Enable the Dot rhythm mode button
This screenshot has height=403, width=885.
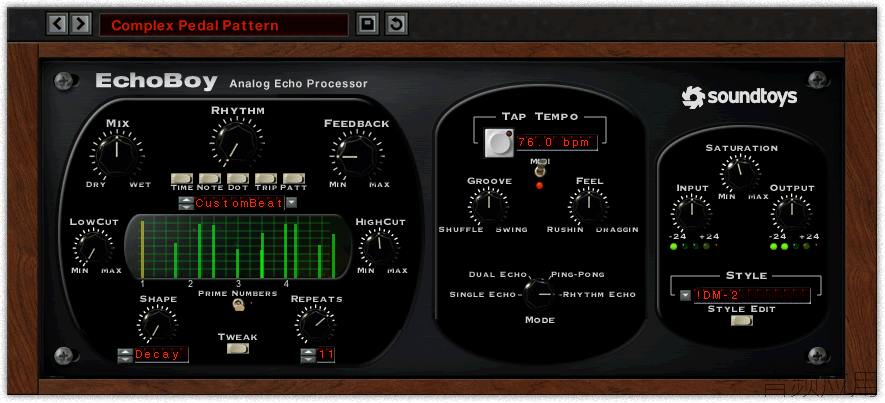pos(238,179)
